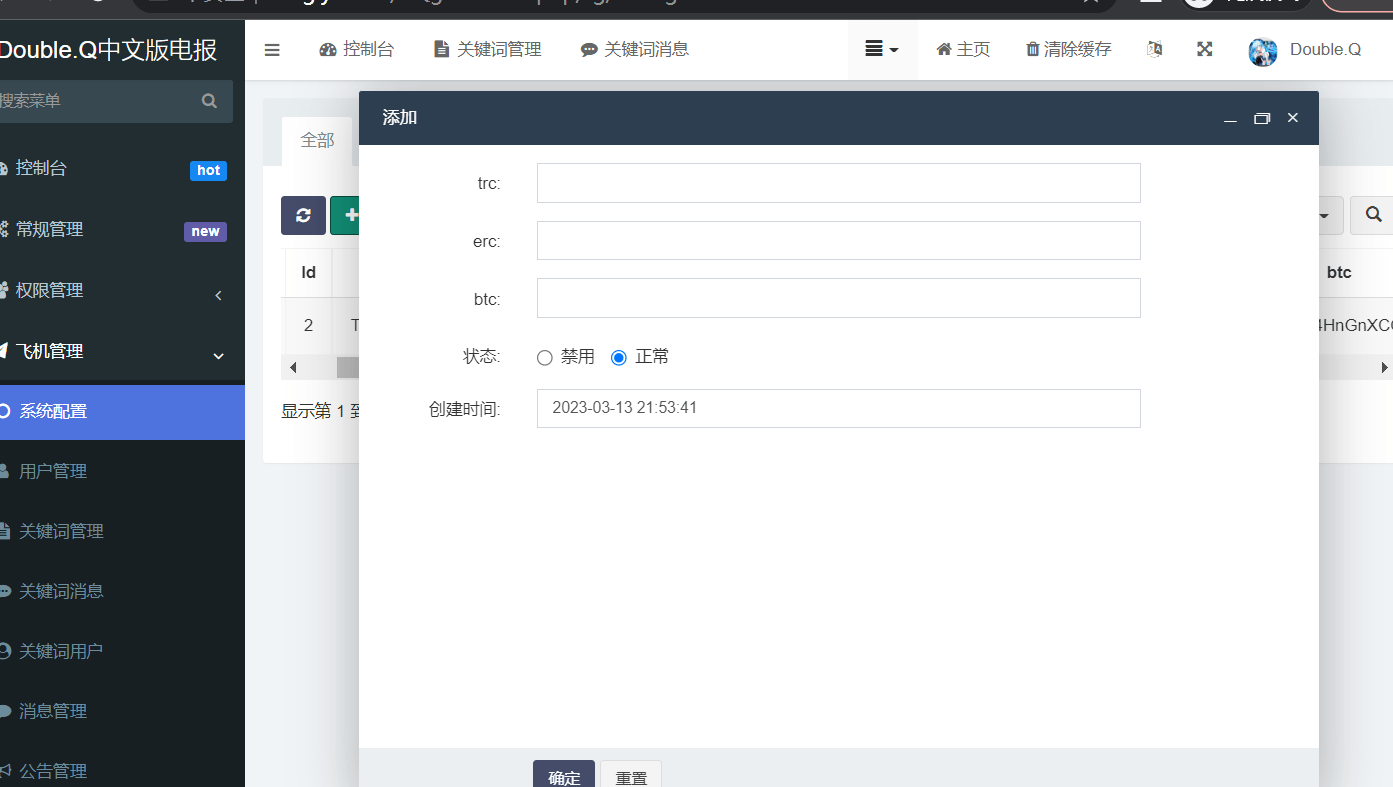
Task: Click the language switch icon
Action: [1154, 49]
